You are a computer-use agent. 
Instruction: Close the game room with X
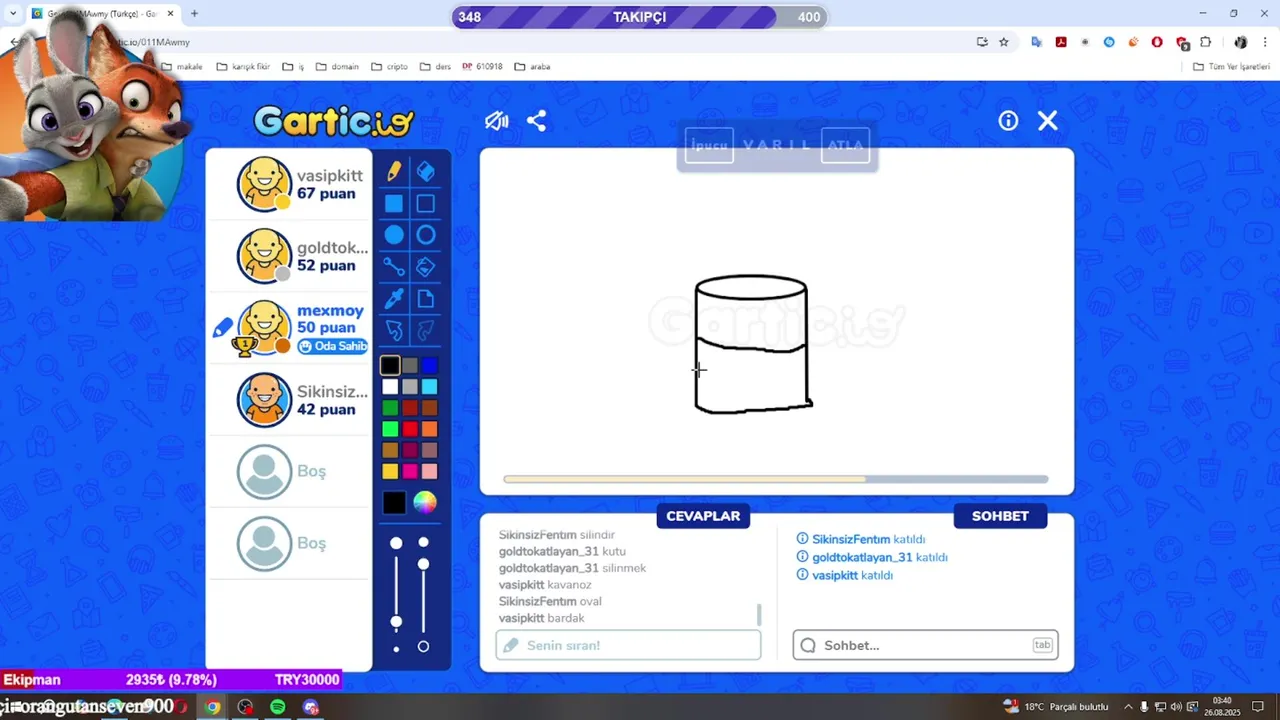1047,121
